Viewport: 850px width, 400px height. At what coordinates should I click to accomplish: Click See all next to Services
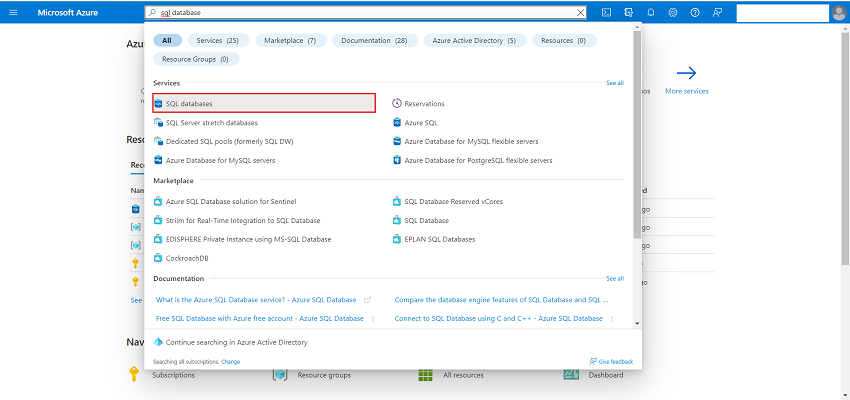pyautogui.click(x=615, y=83)
